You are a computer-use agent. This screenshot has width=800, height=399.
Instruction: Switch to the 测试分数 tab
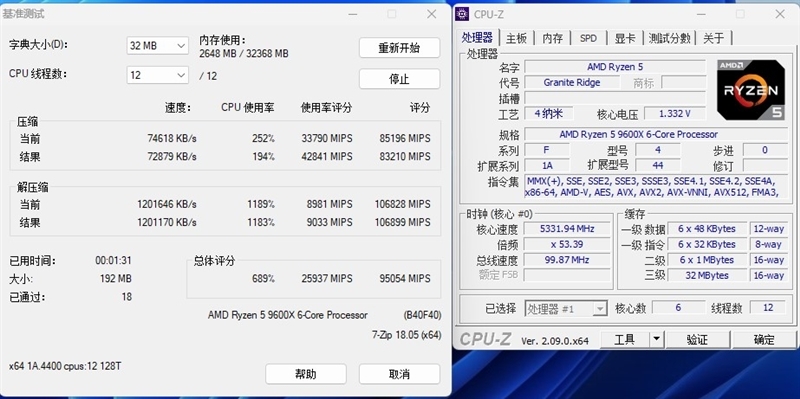tap(669, 38)
